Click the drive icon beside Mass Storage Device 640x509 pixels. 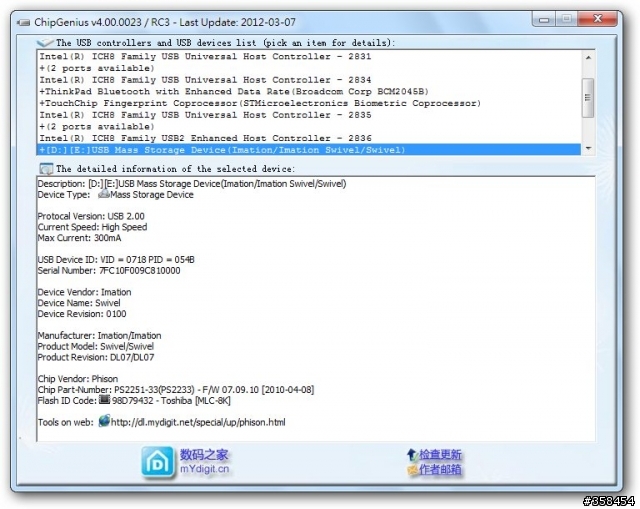click(104, 194)
